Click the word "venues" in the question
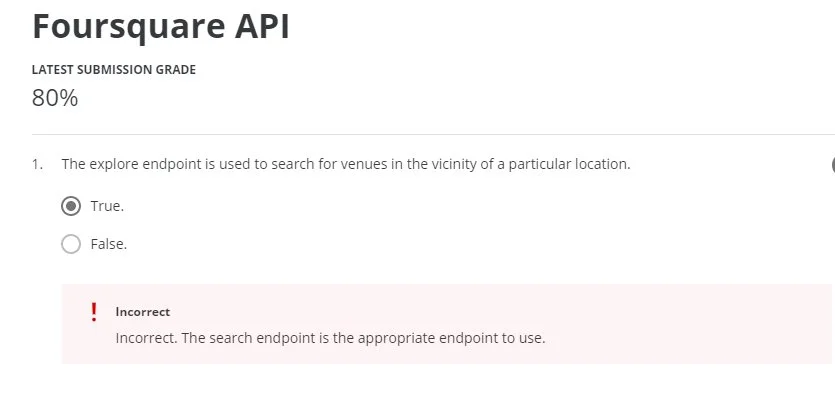 [357, 164]
